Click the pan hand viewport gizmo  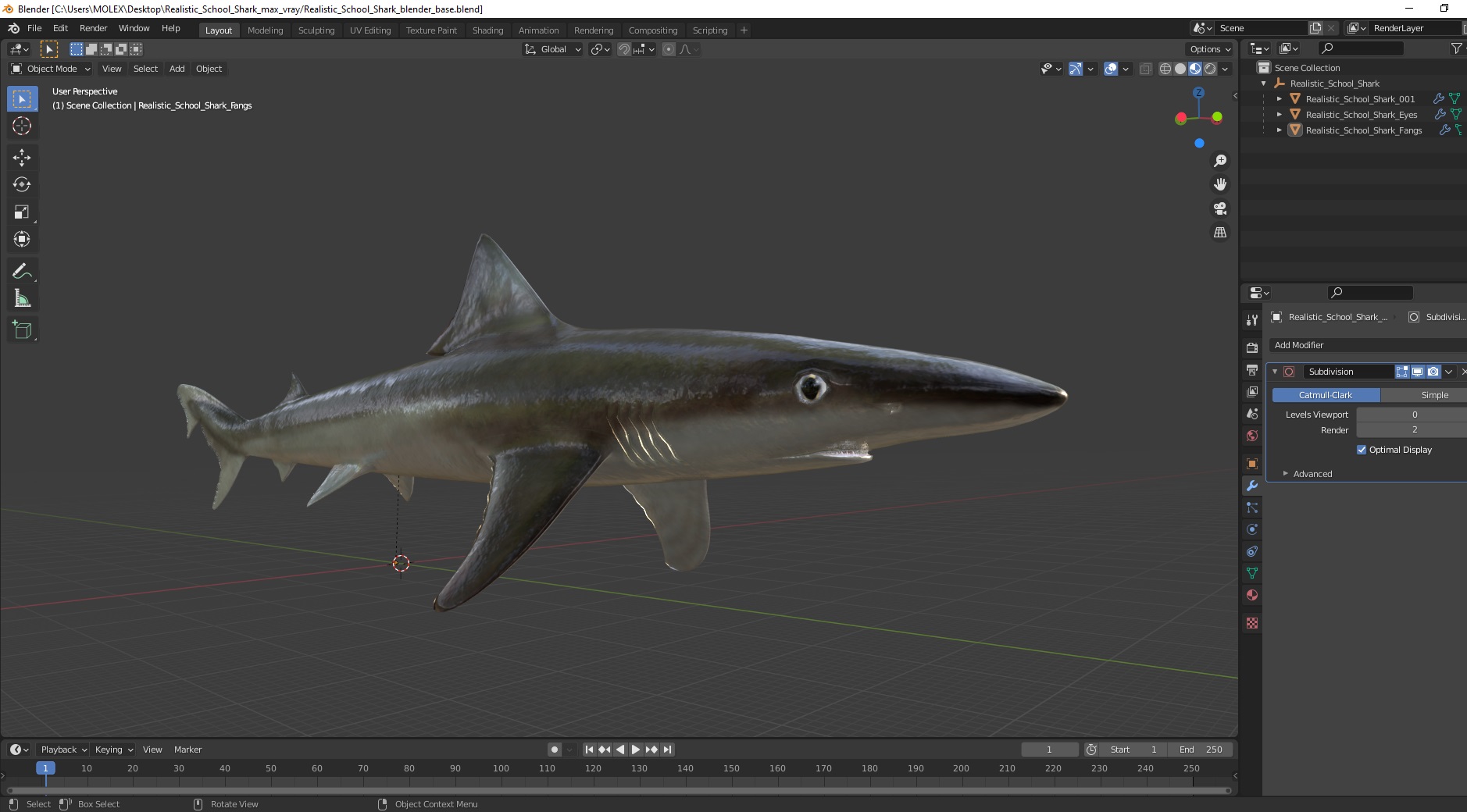point(1219,184)
